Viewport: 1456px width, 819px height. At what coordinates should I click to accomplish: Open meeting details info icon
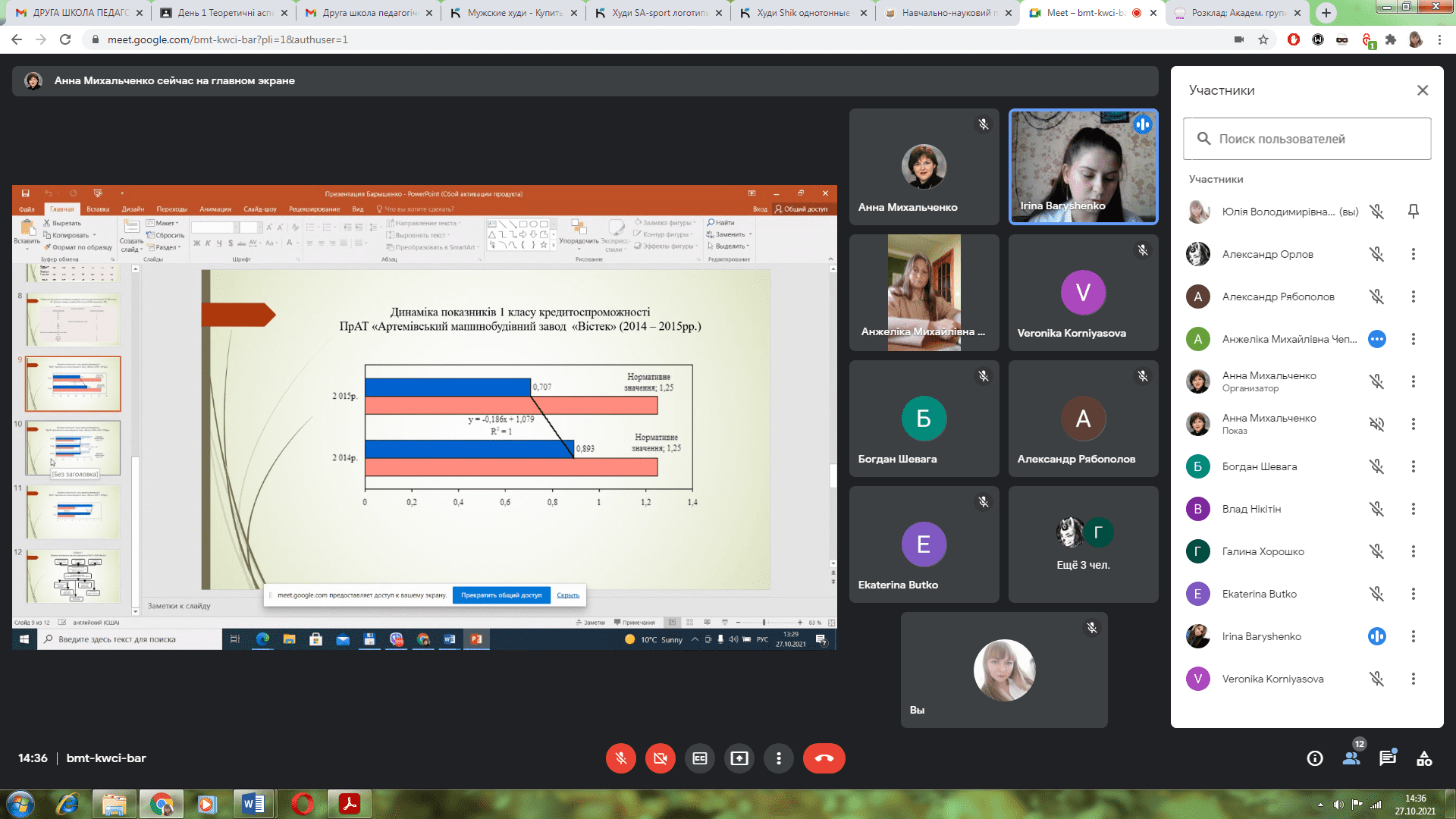[1315, 758]
